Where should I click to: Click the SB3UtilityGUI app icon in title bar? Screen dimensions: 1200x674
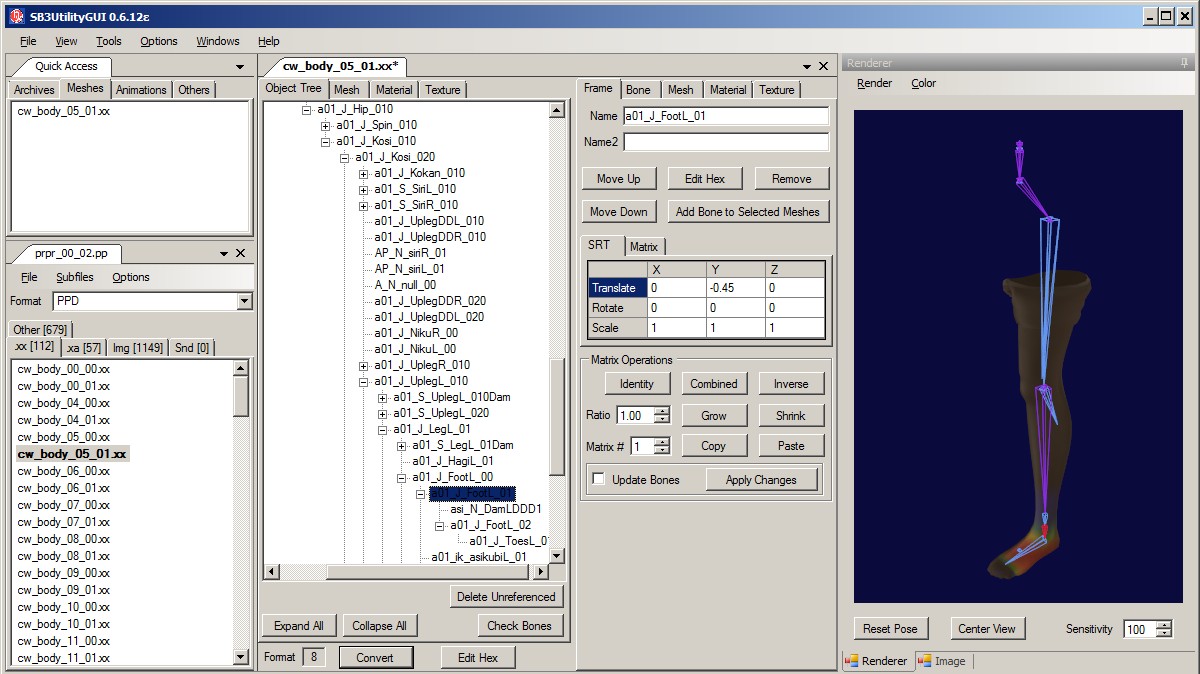point(16,17)
